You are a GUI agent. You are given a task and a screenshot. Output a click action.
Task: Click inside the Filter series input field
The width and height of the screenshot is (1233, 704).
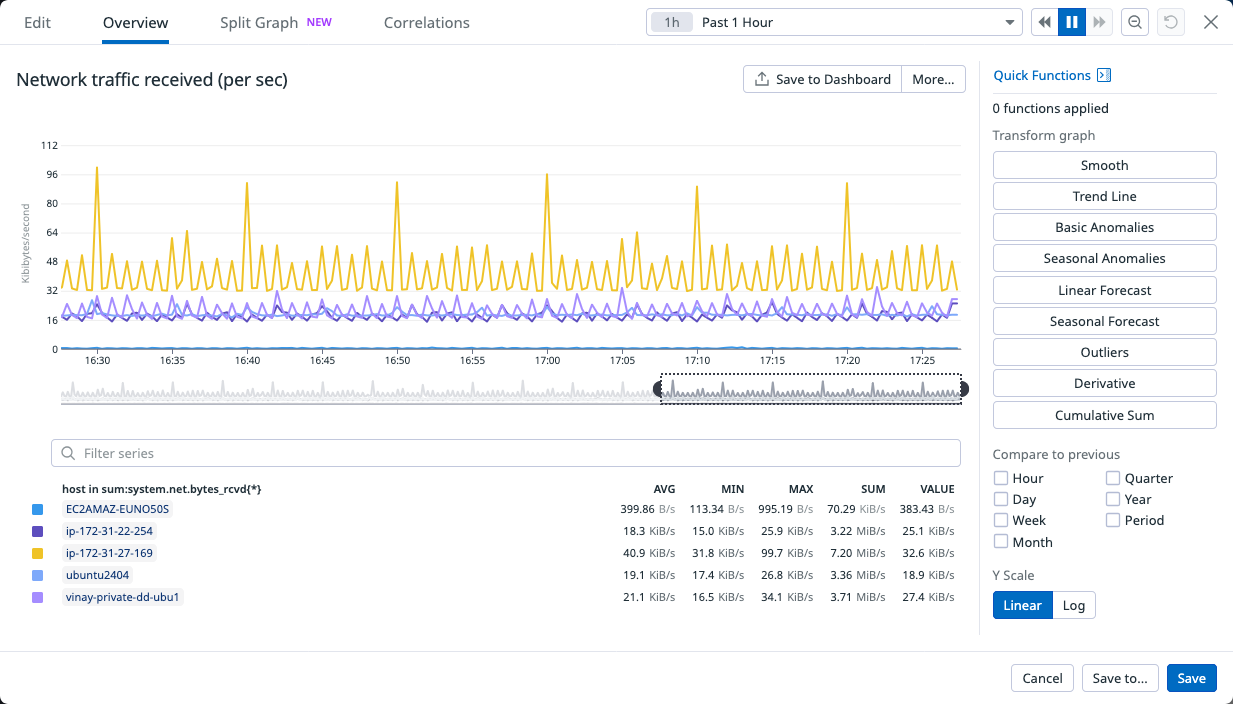point(300,453)
